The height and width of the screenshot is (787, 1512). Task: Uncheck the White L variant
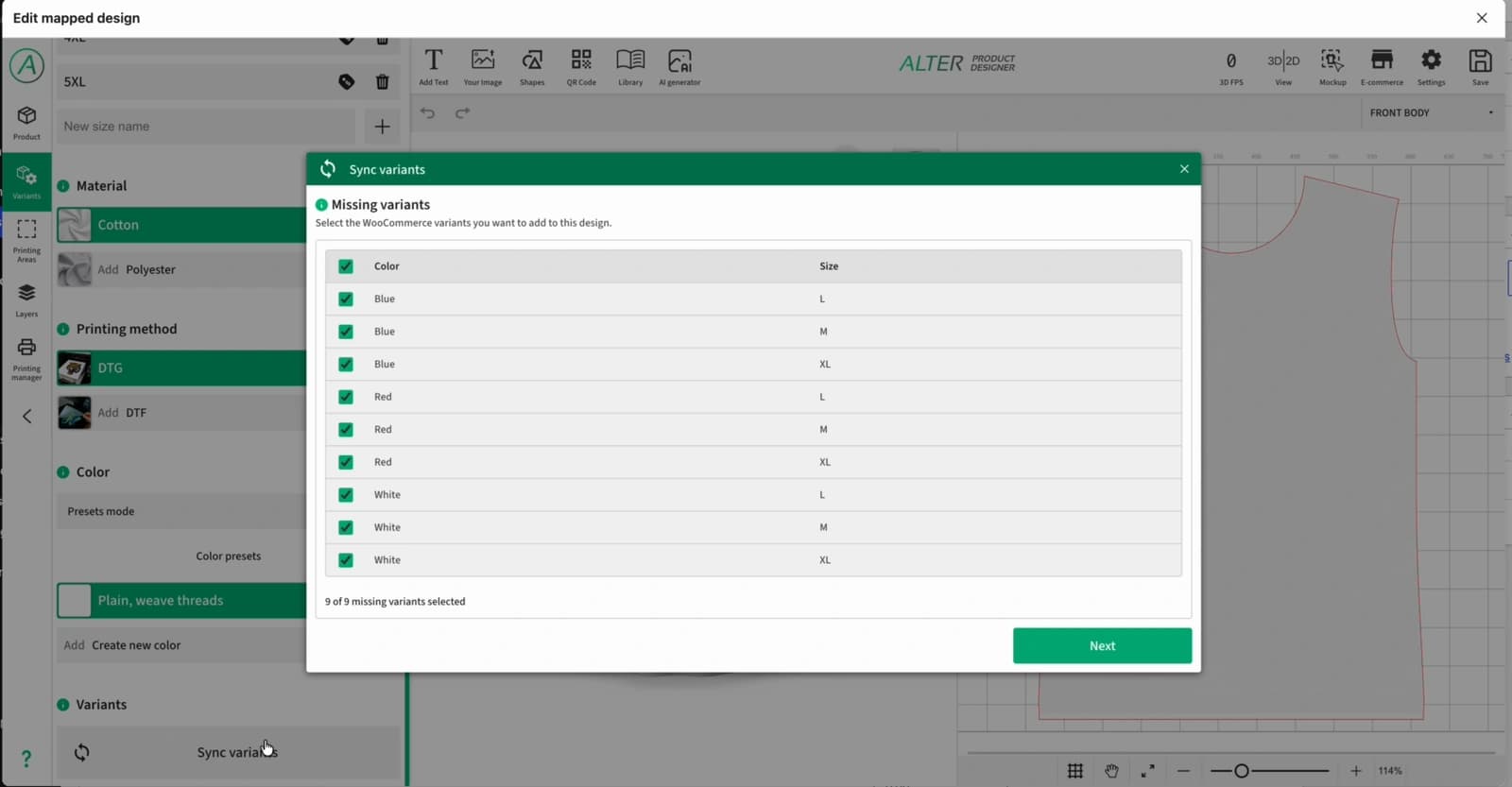pyautogui.click(x=346, y=494)
